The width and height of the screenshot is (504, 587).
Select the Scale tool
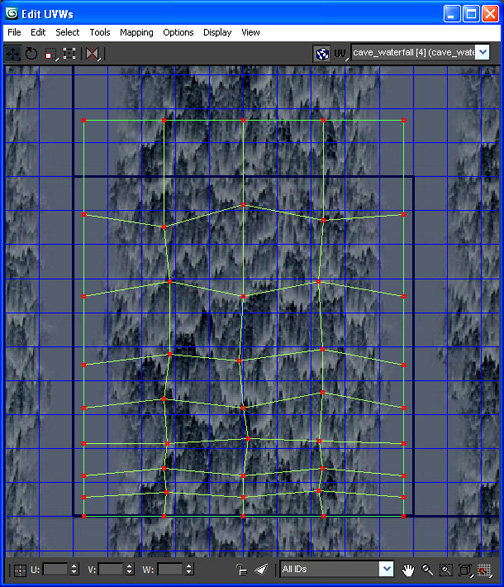pyautogui.click(x=50, y=54)
